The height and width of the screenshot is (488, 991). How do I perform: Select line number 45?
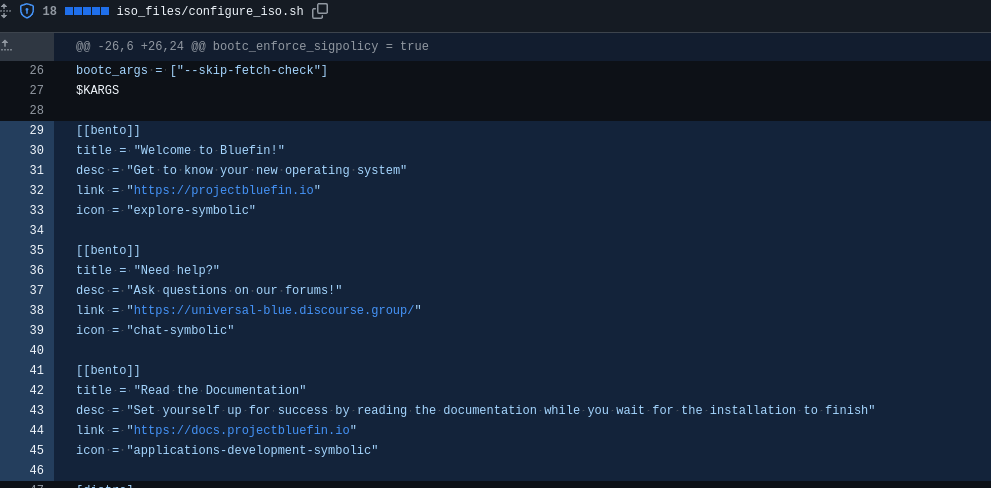click(36, 451)
